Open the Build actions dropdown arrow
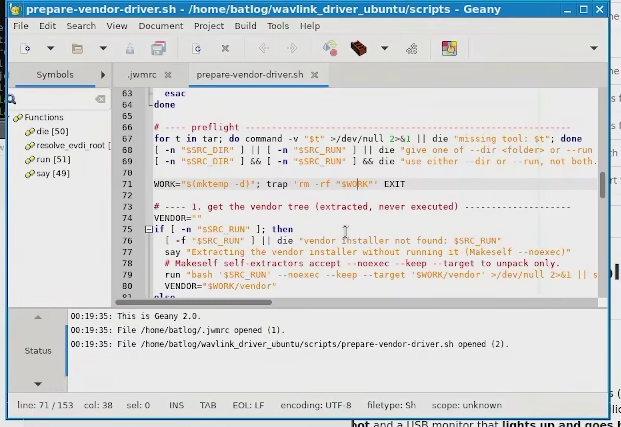621x427 pixels. [384, 48]
